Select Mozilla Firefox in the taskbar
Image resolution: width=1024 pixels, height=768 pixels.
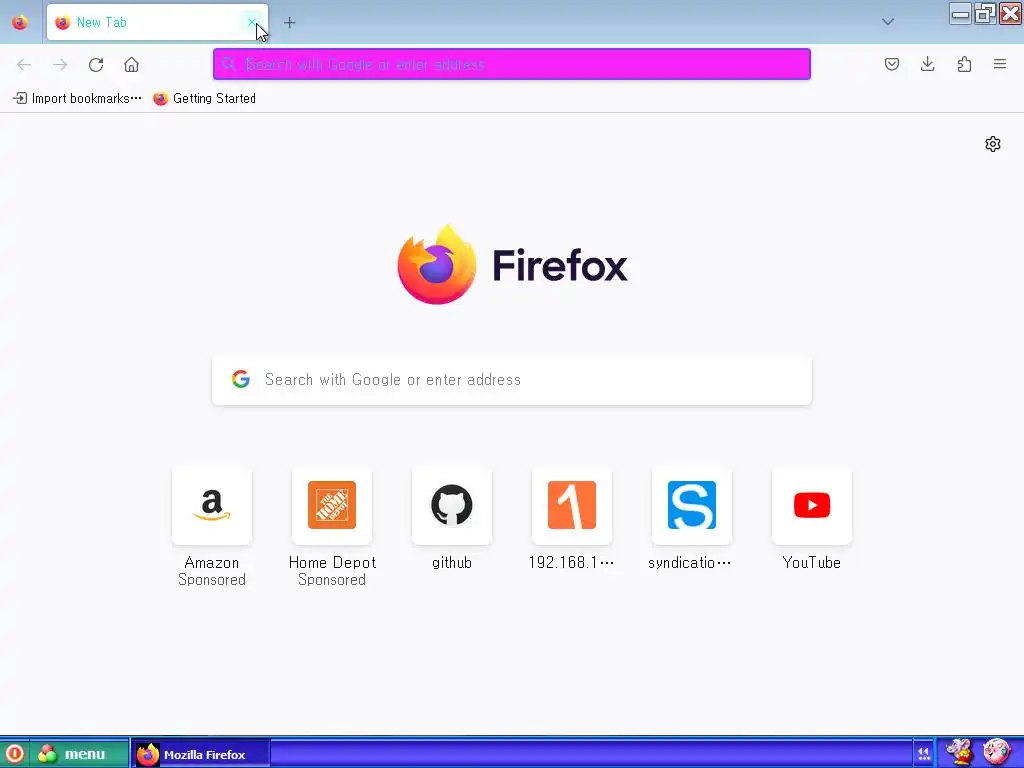point(200,754)
